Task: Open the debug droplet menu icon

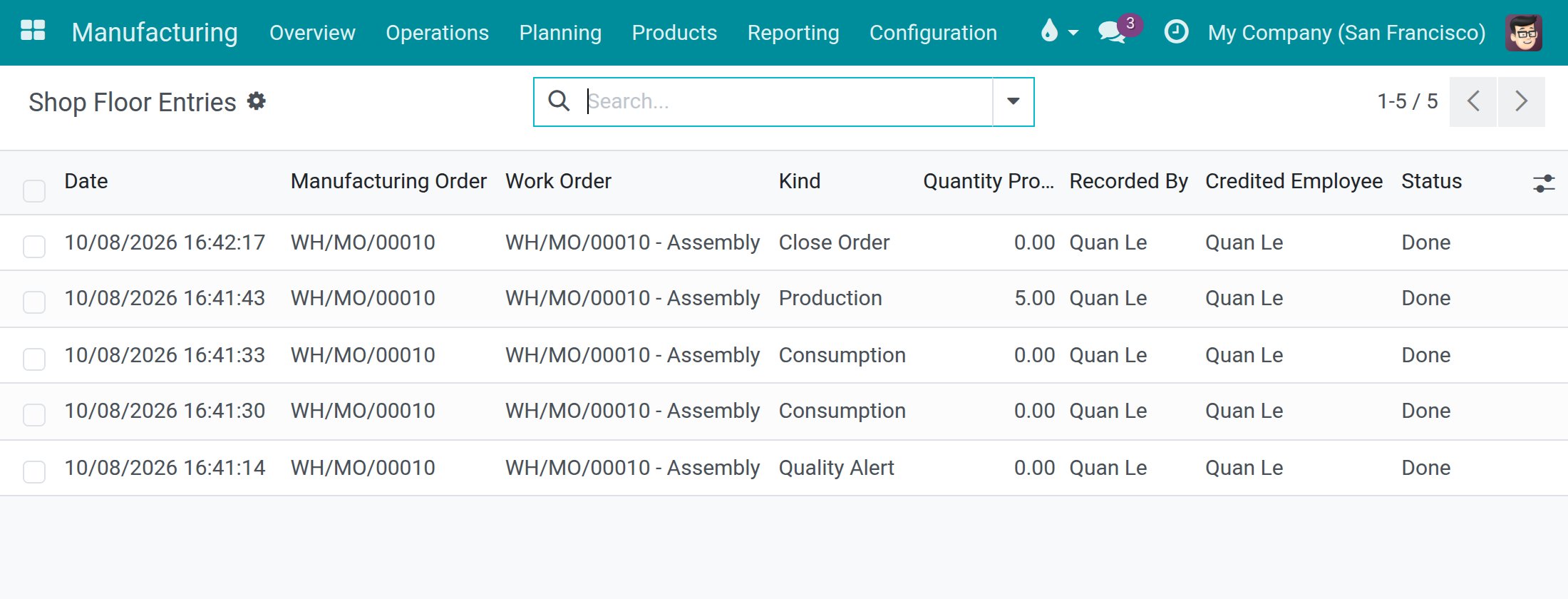Action: tap(1059, 31)
